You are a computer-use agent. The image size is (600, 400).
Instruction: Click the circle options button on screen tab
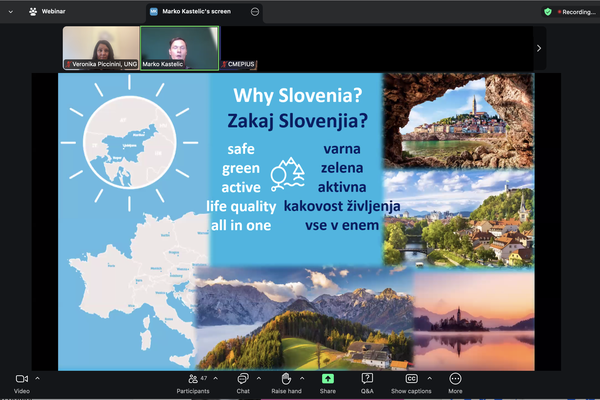255,12
